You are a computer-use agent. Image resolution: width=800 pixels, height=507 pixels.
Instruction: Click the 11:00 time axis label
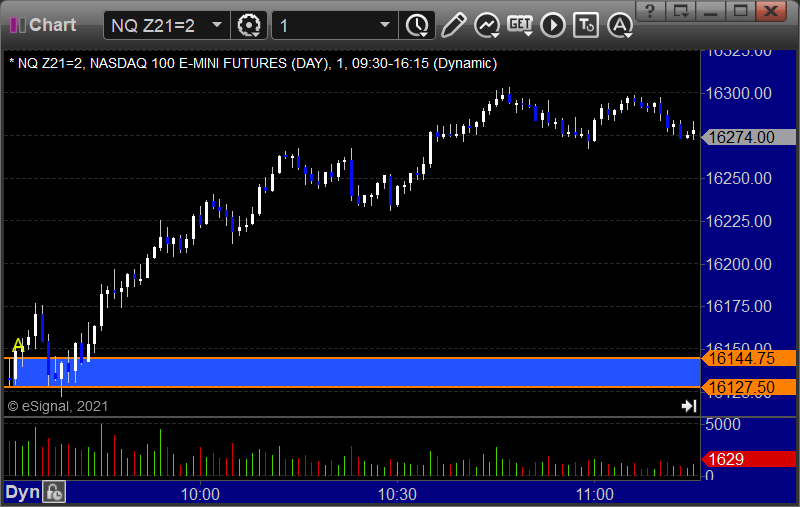[594, 494]
